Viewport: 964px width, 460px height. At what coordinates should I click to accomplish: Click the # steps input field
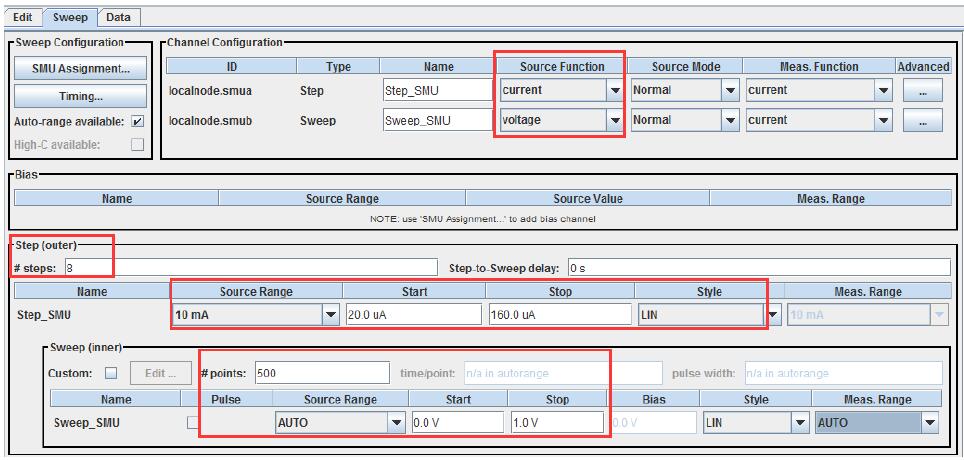[250, 268]
